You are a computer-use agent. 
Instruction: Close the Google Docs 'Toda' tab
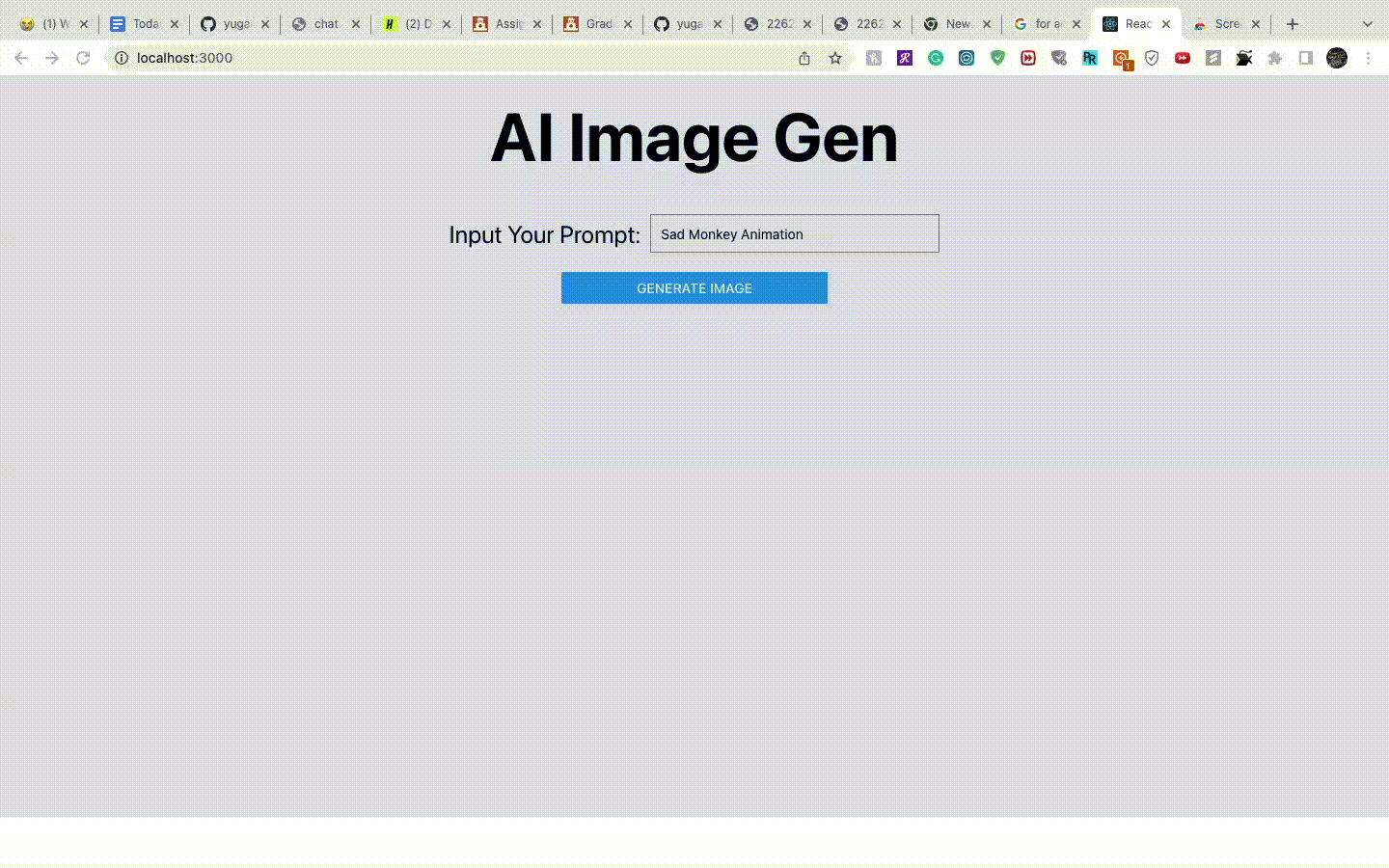point(175,24)
